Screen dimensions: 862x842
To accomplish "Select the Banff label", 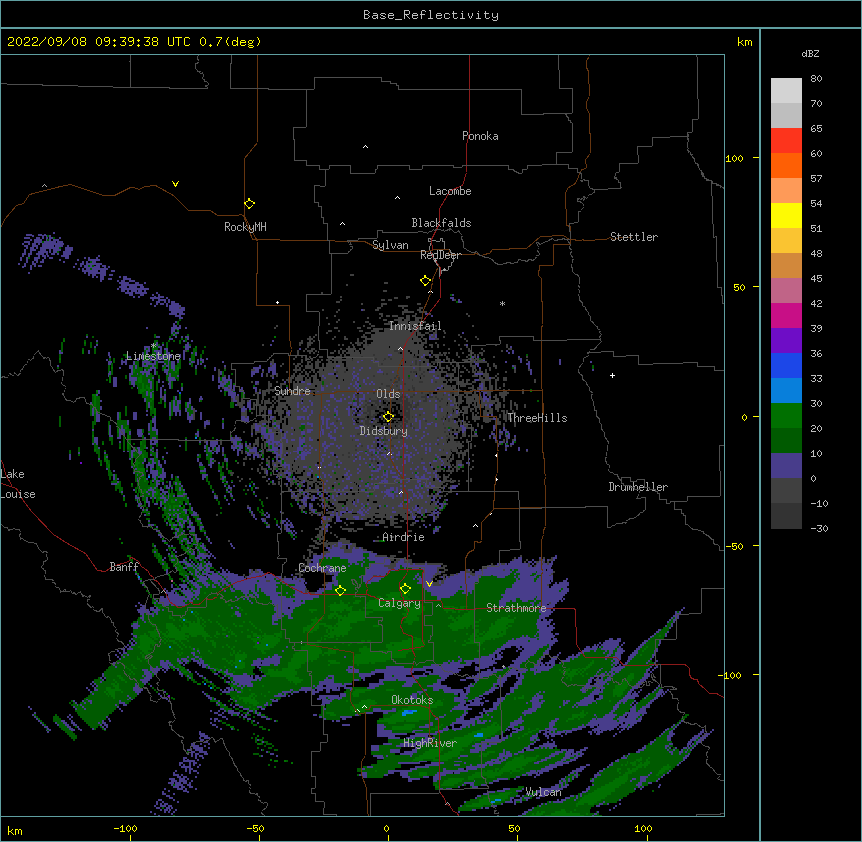I will click(124, 567).
